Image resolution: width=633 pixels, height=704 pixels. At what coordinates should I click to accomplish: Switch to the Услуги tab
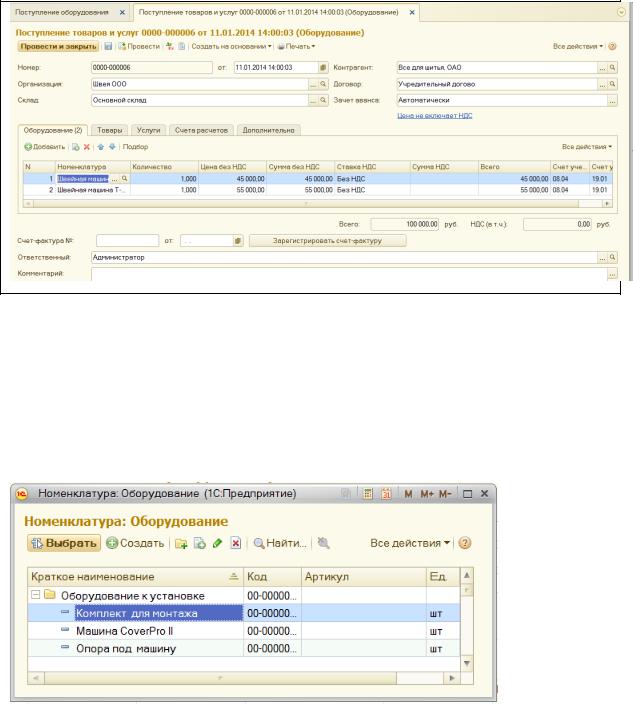tap(149, 130)
